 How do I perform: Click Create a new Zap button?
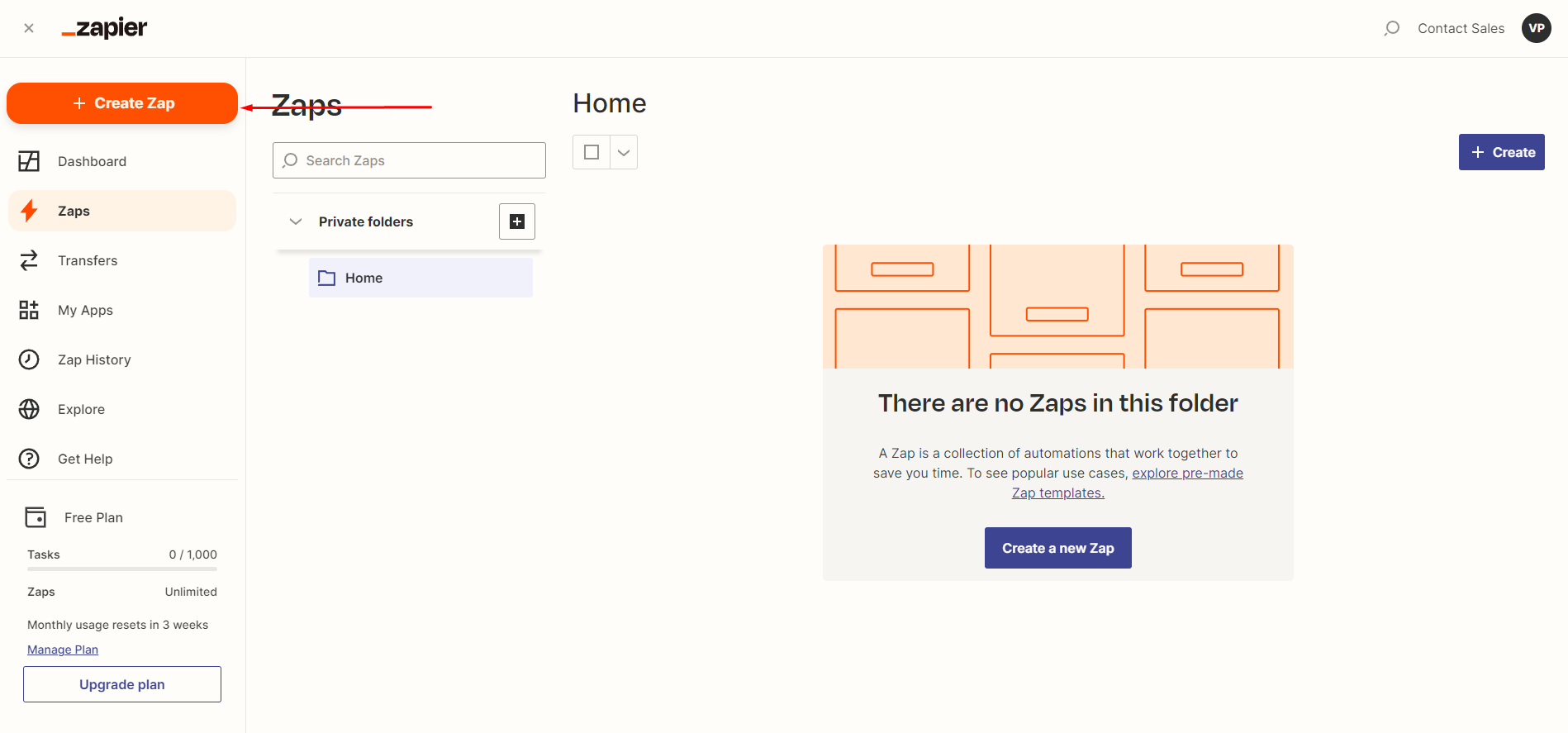(x=1058, y=548)
